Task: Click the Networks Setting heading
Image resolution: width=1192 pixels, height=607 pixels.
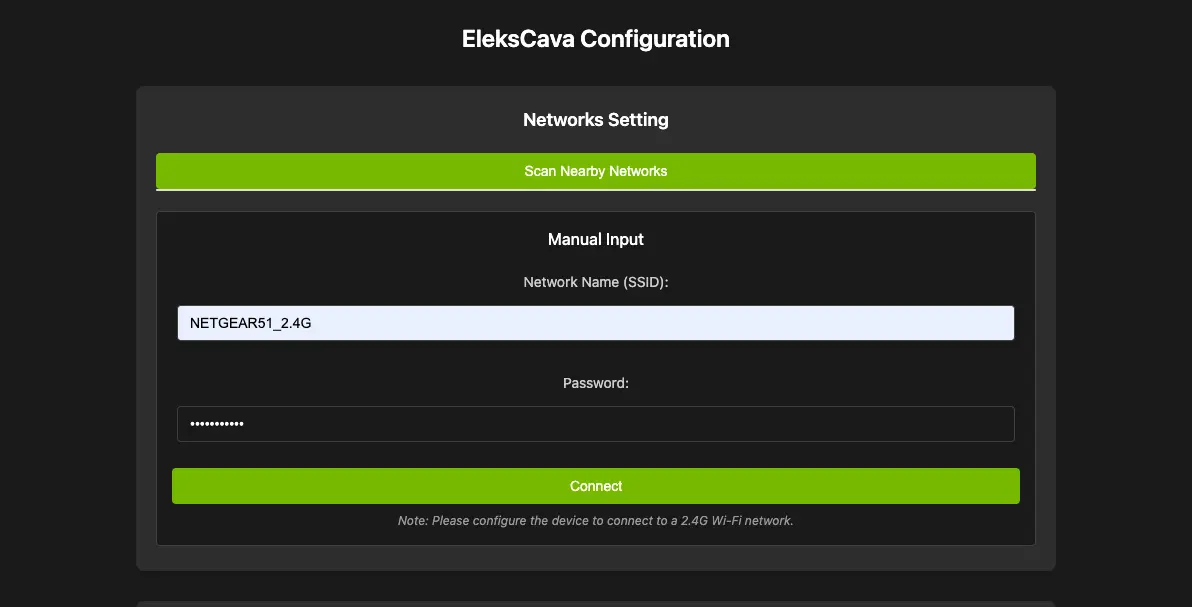Action: click(595, 119)
